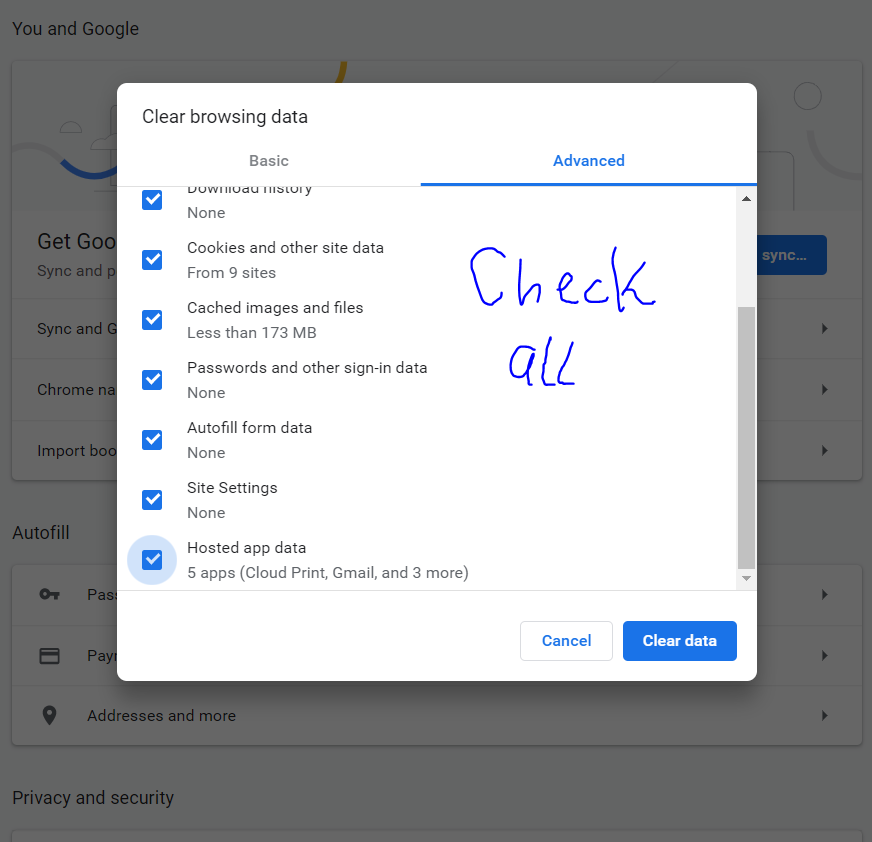This screenshot has height=842, width=872.
Task: Click the location pin Addresses icon
Action: pyautogui.click(x=49, y=715)
